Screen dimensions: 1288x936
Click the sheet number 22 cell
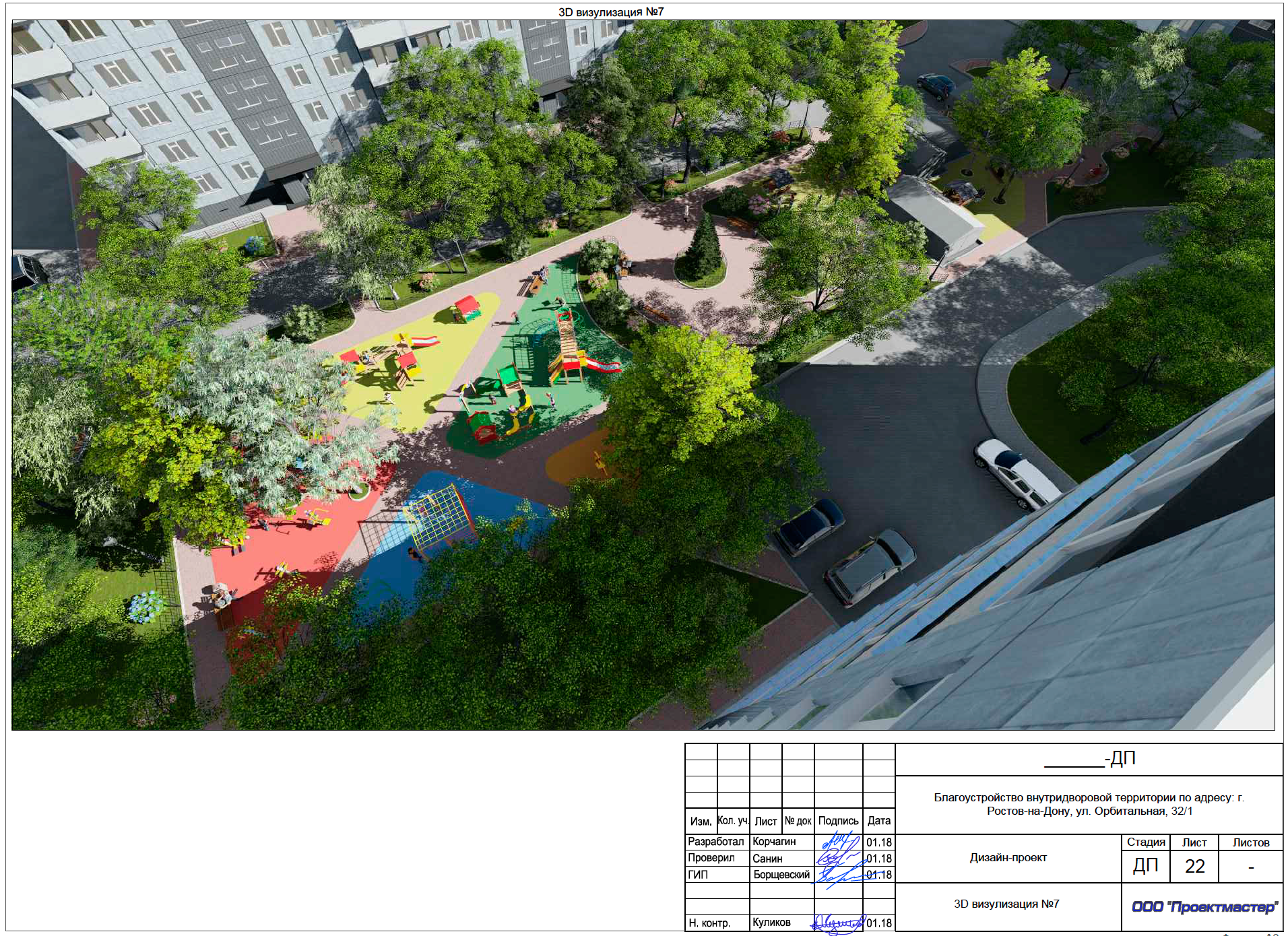pos(1194,866)
